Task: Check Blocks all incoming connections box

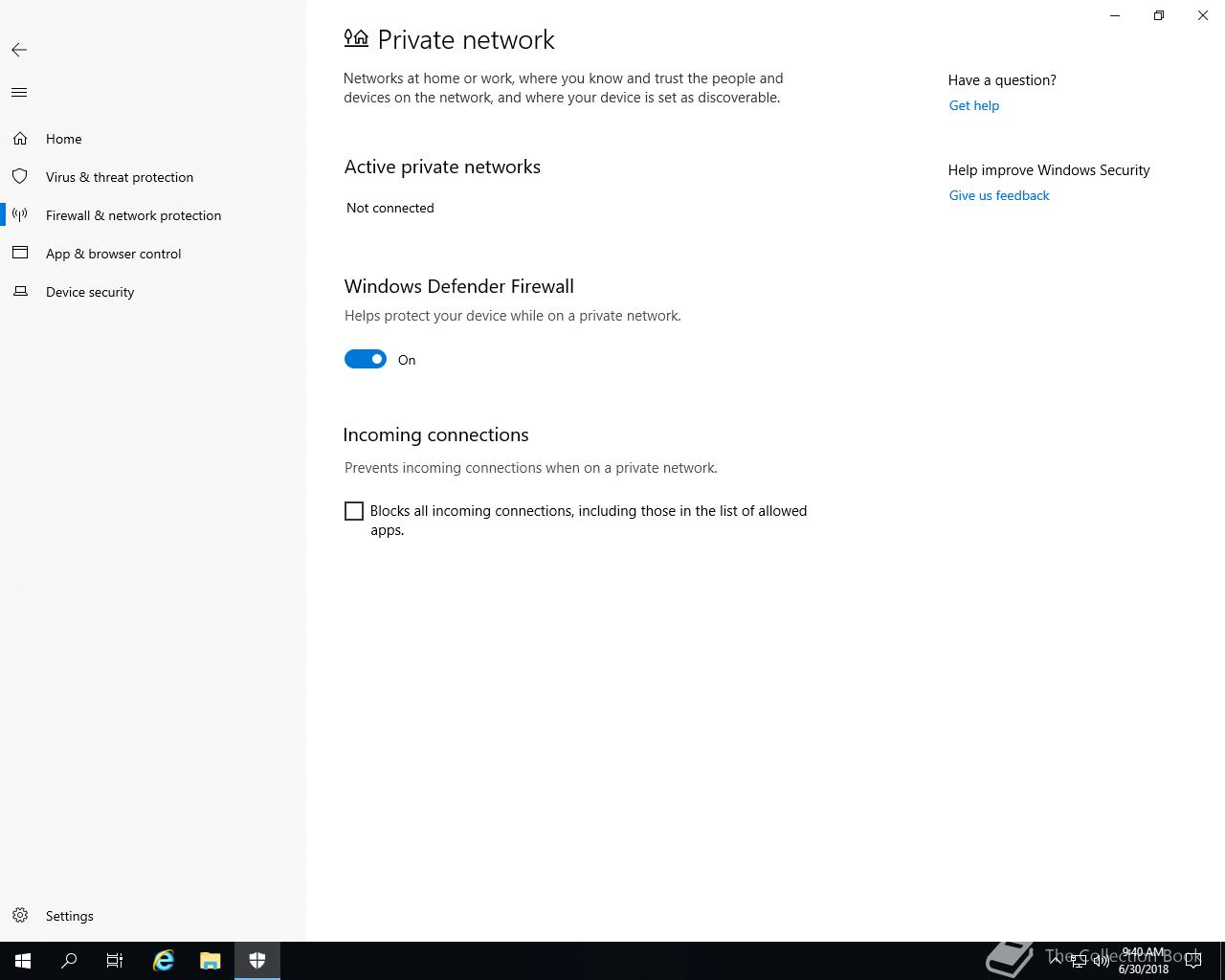Action: 354,511
